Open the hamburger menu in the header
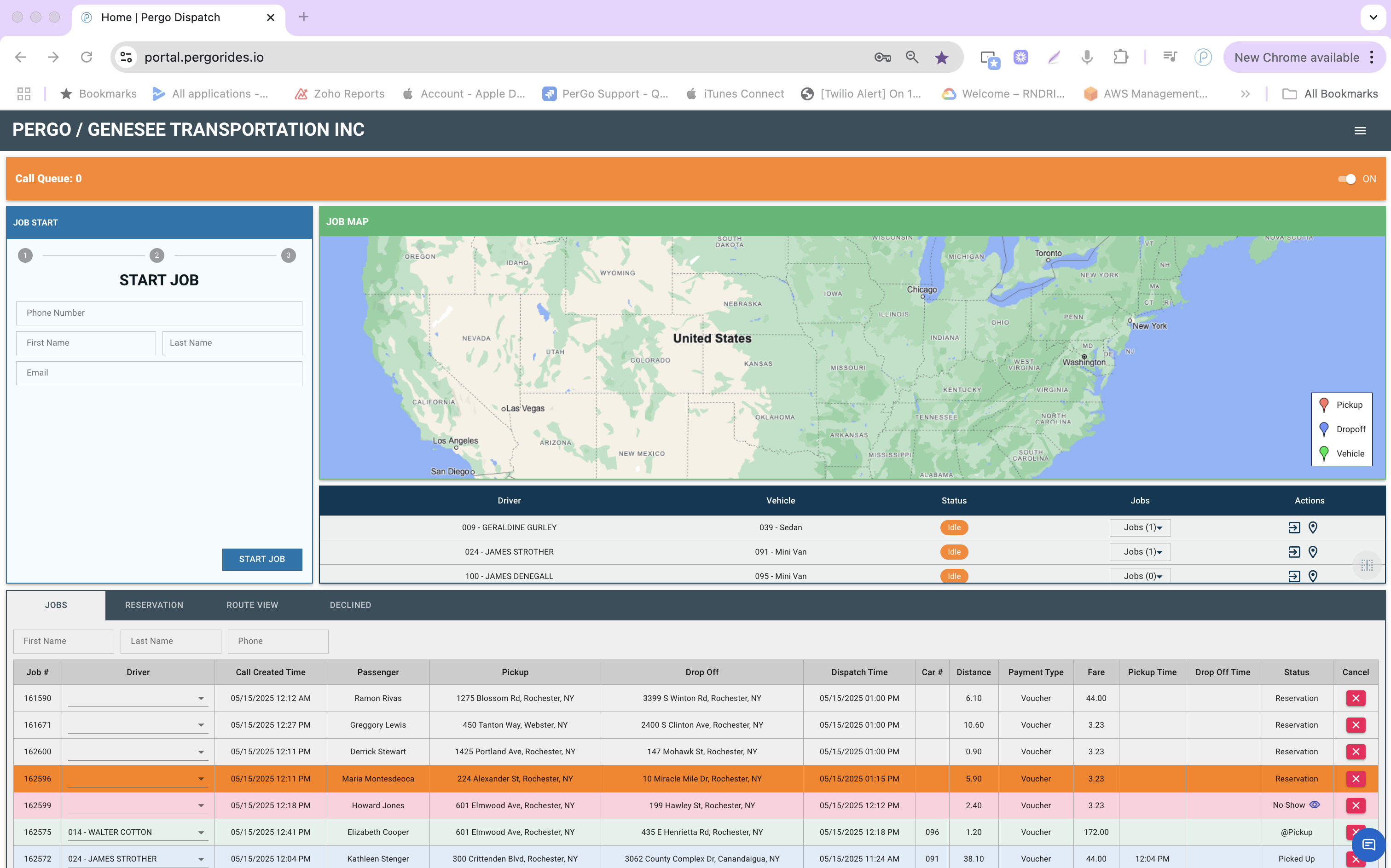 1360,130
